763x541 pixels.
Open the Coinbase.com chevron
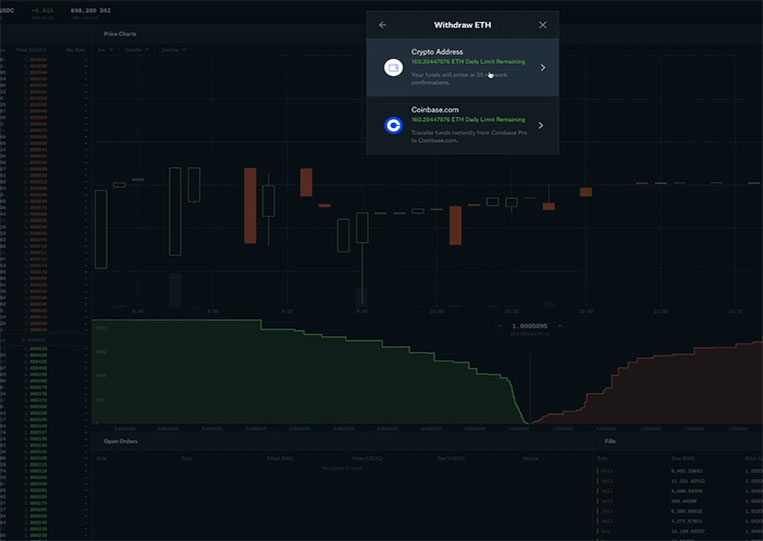pyautogui.click(x=541, y=126)
